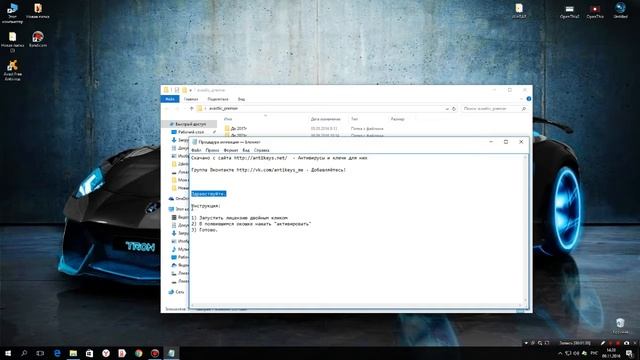Open the Recycle Bin desktop icon
Screen dimensions: 640x360
tap(620, 325)
